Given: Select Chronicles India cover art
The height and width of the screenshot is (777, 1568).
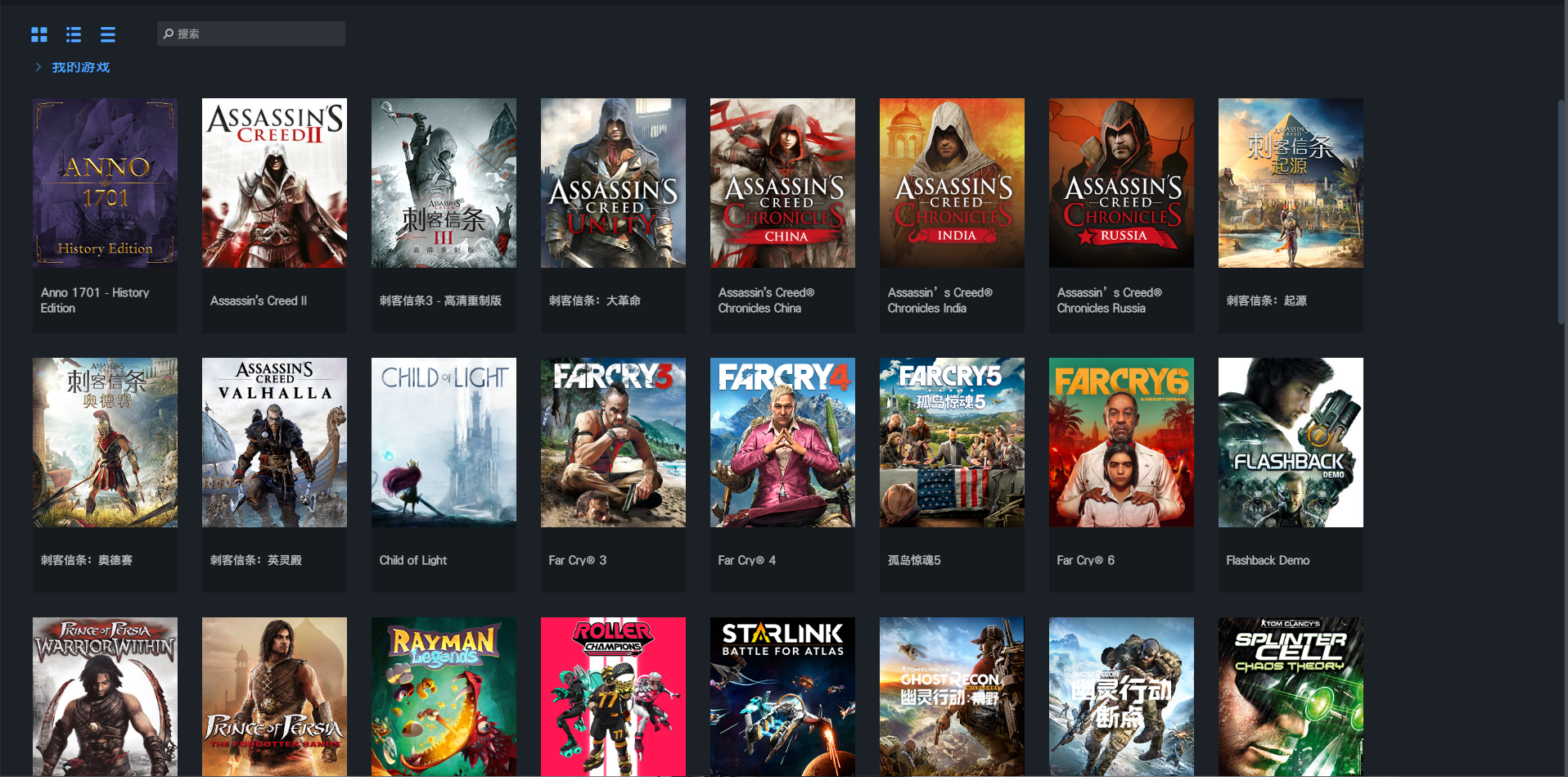Looking at the screenshot, I should [952, 183].
